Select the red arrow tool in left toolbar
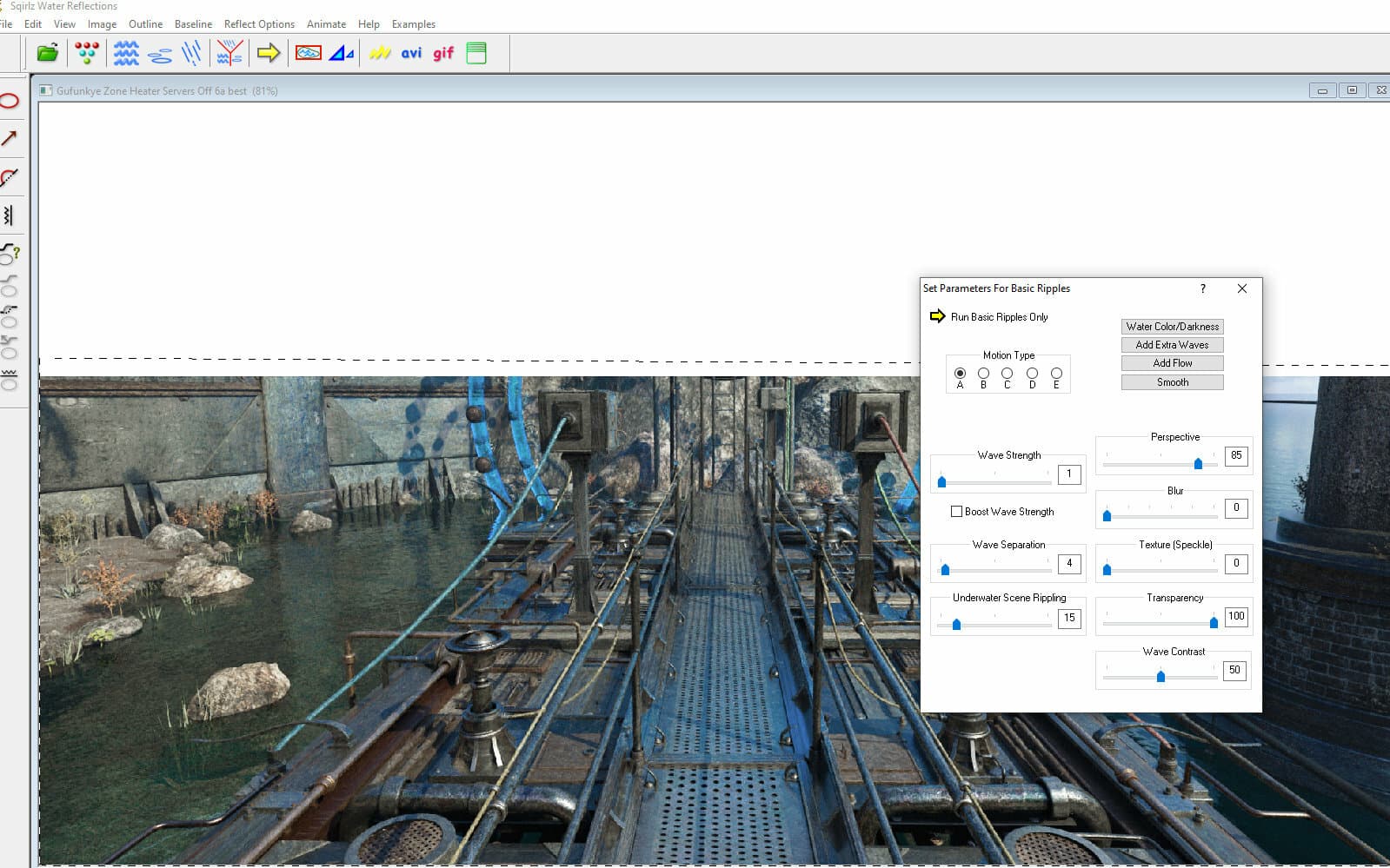The height and width of the screenshot is (868, 1390). [10, 138]
